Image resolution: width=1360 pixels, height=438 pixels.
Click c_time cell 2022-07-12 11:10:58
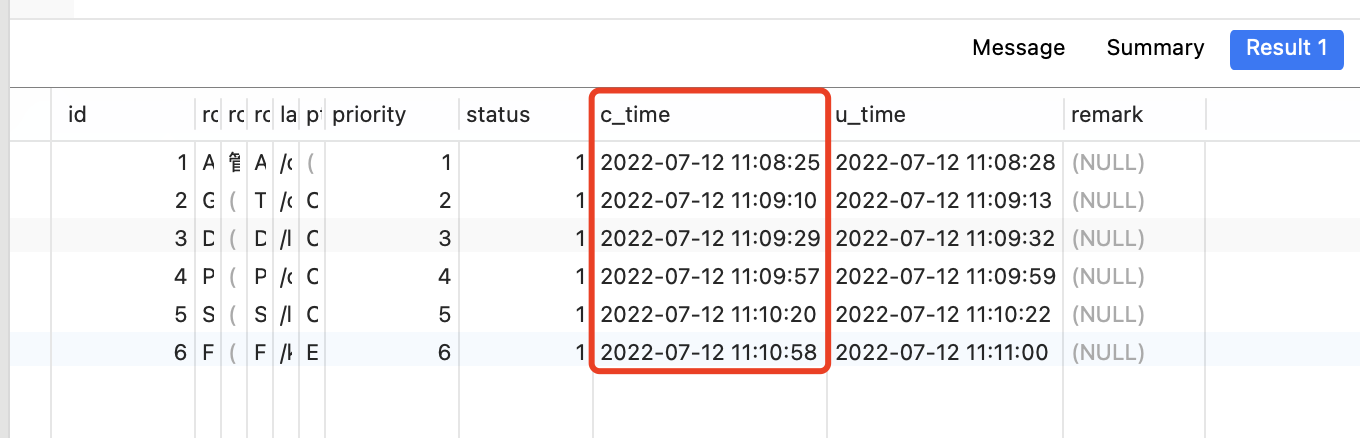click(x=709, y=353)
